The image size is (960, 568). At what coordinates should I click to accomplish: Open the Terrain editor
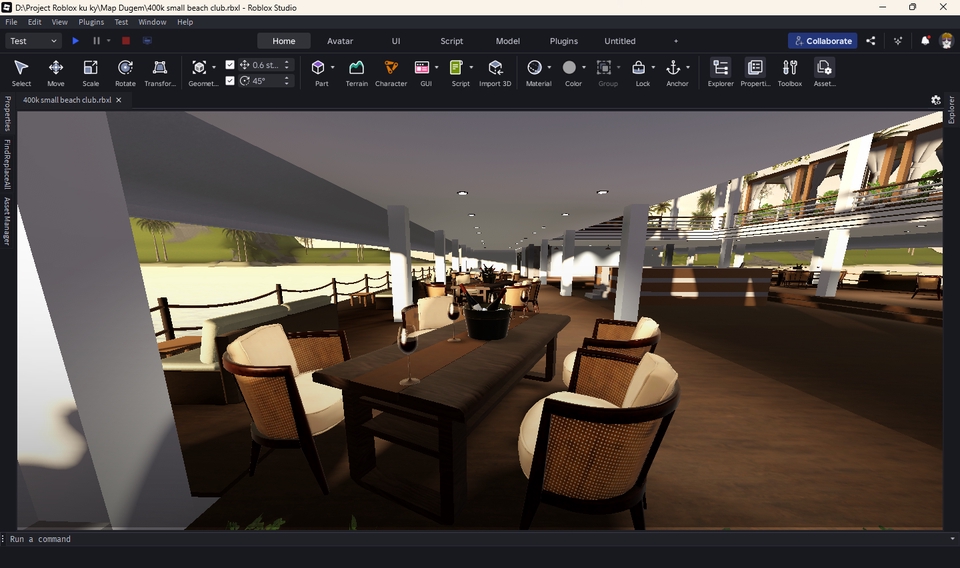click(x=356, y=68)
